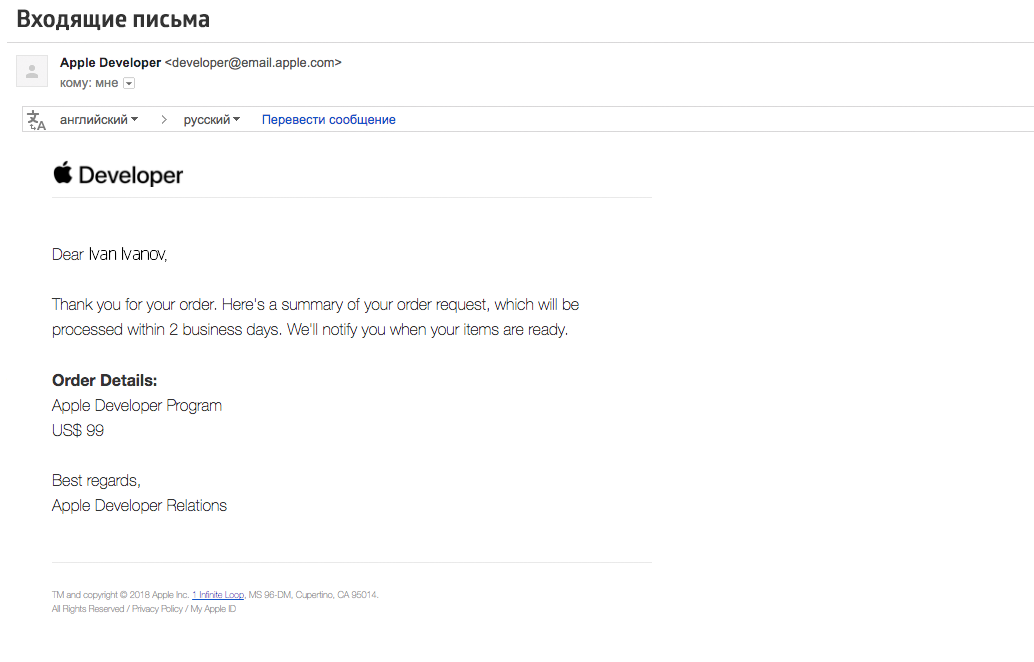
Task: Click the "Apple Developer Program" order item
Action: (137, 406)
